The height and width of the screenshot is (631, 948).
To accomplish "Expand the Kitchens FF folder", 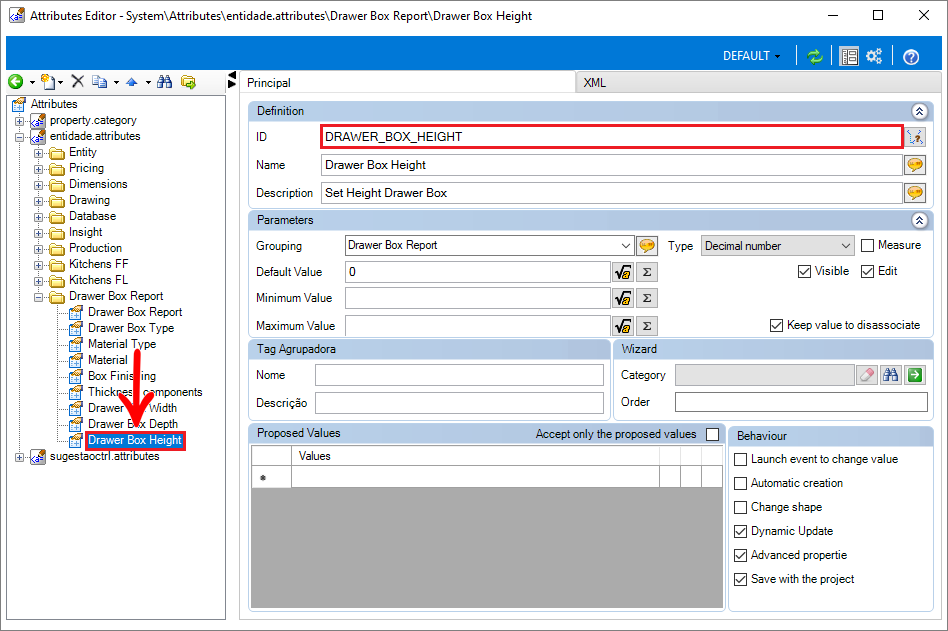I will point(39,265).
